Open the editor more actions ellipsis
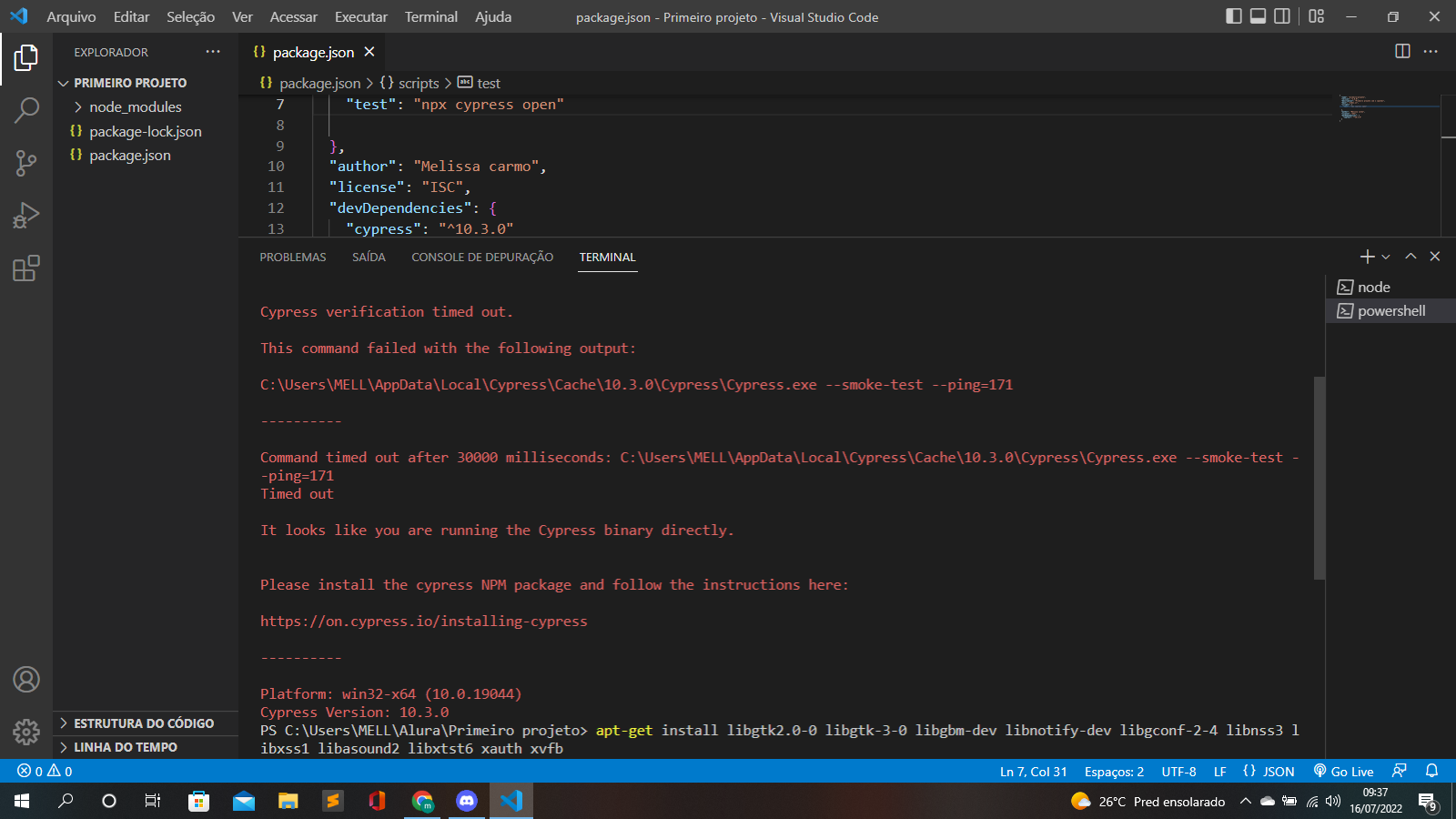Screen dimensions: 1456x819 (x=1431, y=51)
